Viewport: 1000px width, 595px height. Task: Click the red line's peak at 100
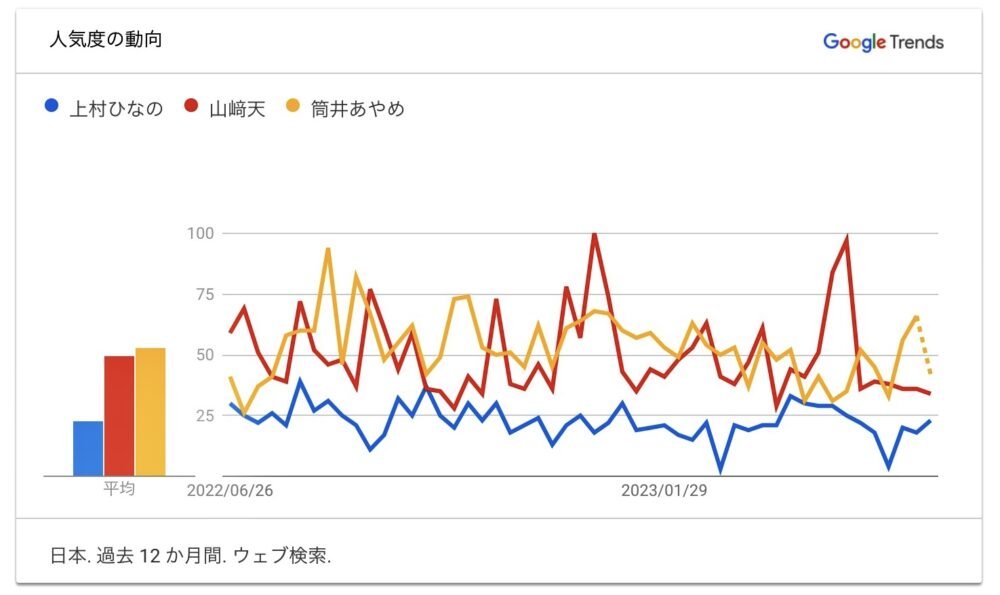[594, 235]
